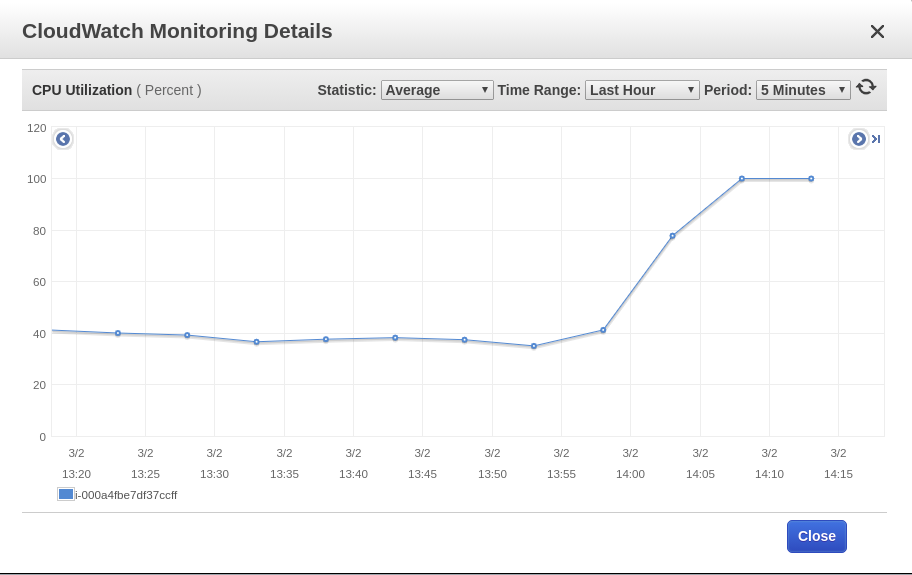Click the last data point at 100 percent

(811, 179)
